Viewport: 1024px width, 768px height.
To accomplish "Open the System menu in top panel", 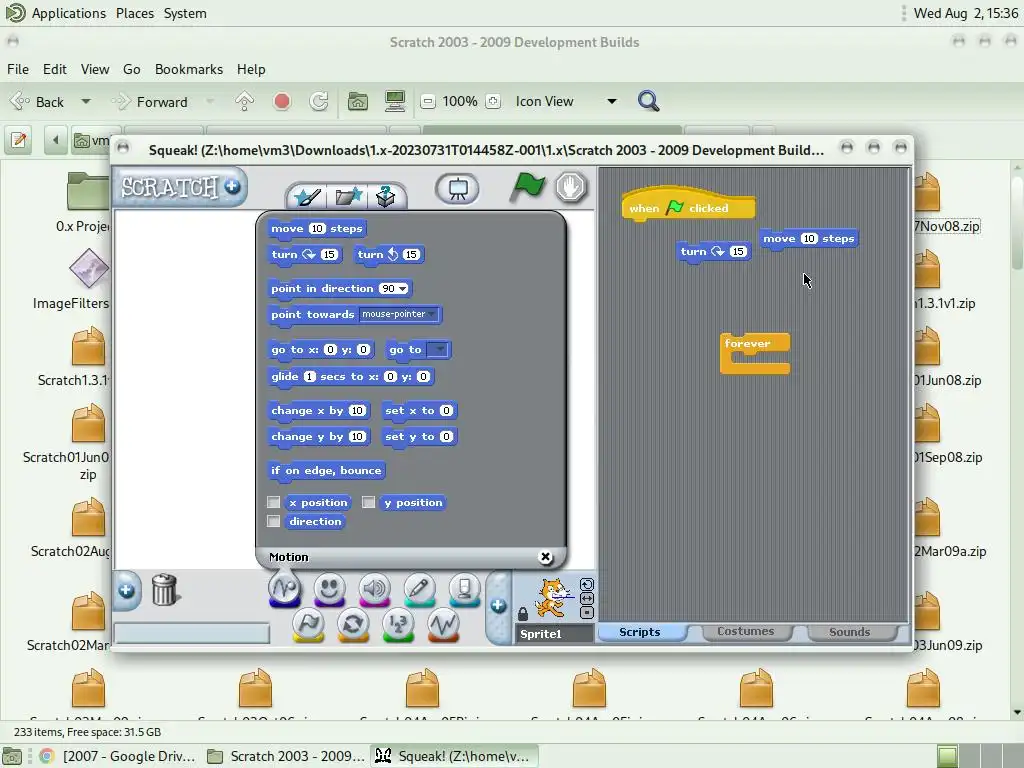I will click(185, 13).
